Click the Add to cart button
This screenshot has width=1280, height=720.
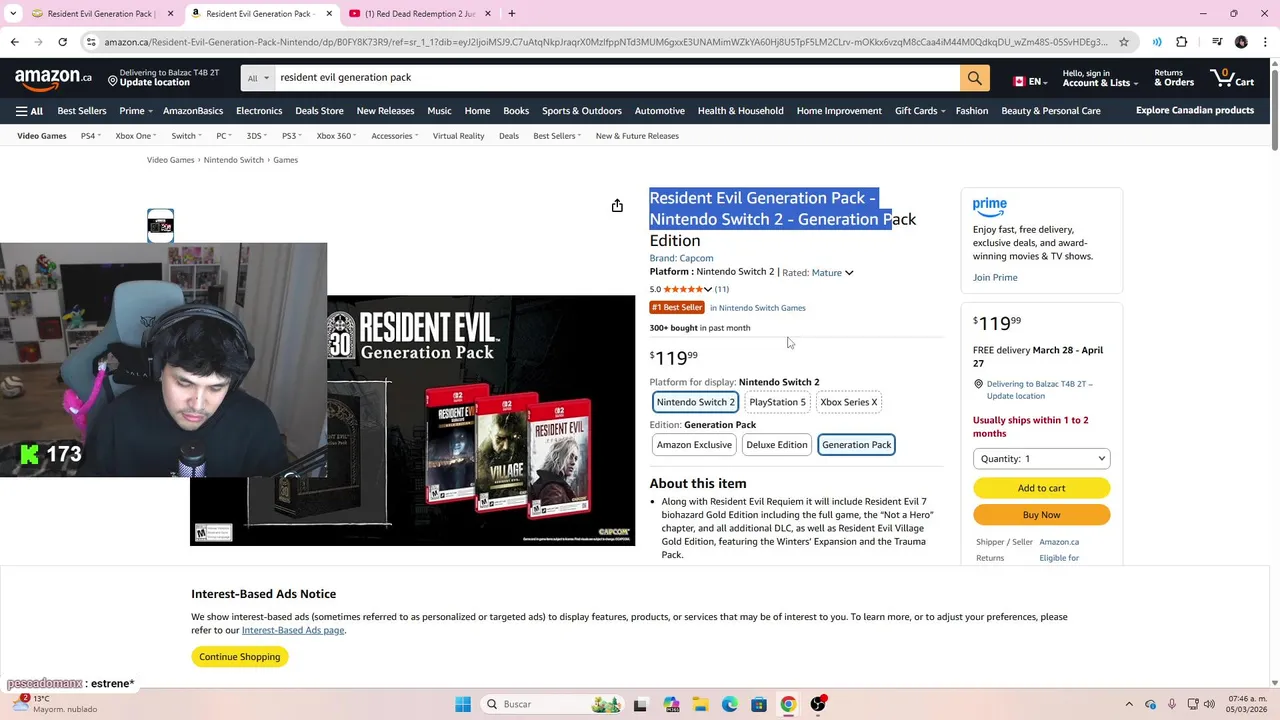(x=1041, y=488)
